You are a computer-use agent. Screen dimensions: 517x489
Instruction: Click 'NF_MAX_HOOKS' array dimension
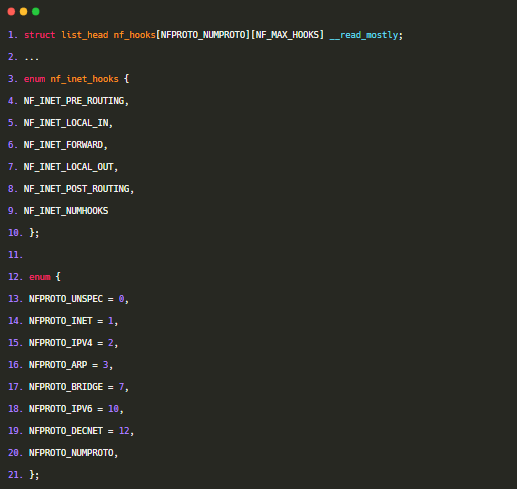point(287,35)
